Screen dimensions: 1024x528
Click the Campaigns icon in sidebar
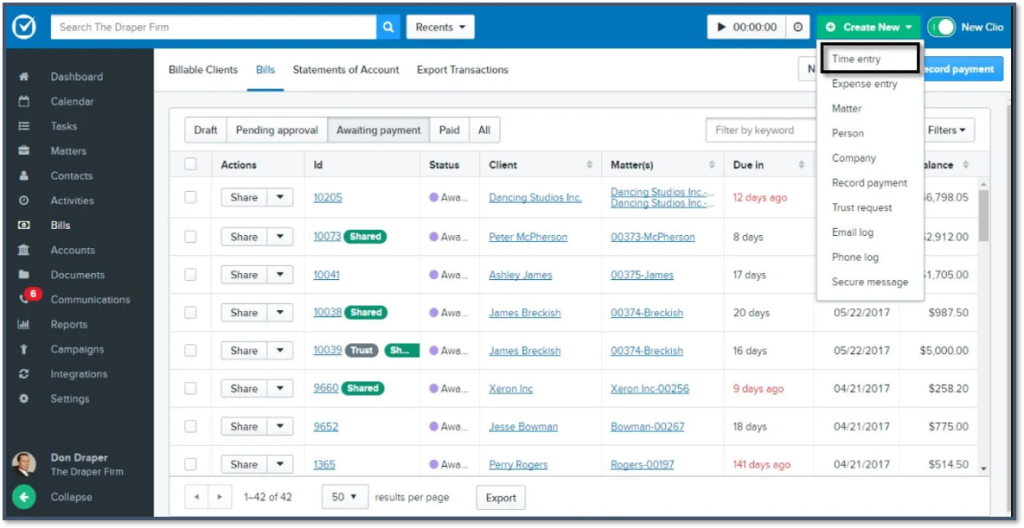click(24, 350)
